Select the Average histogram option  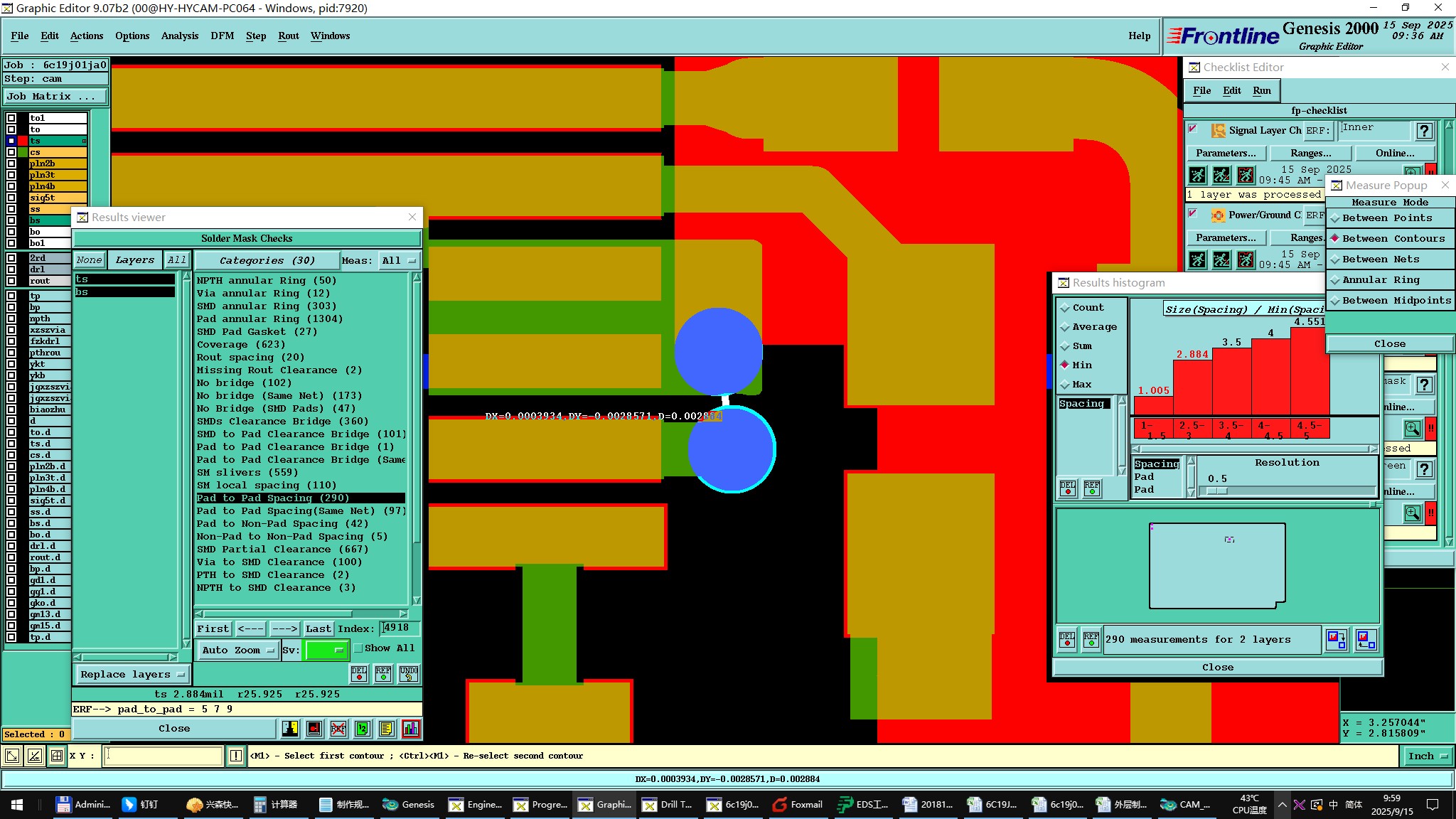tap(1093, 327)
